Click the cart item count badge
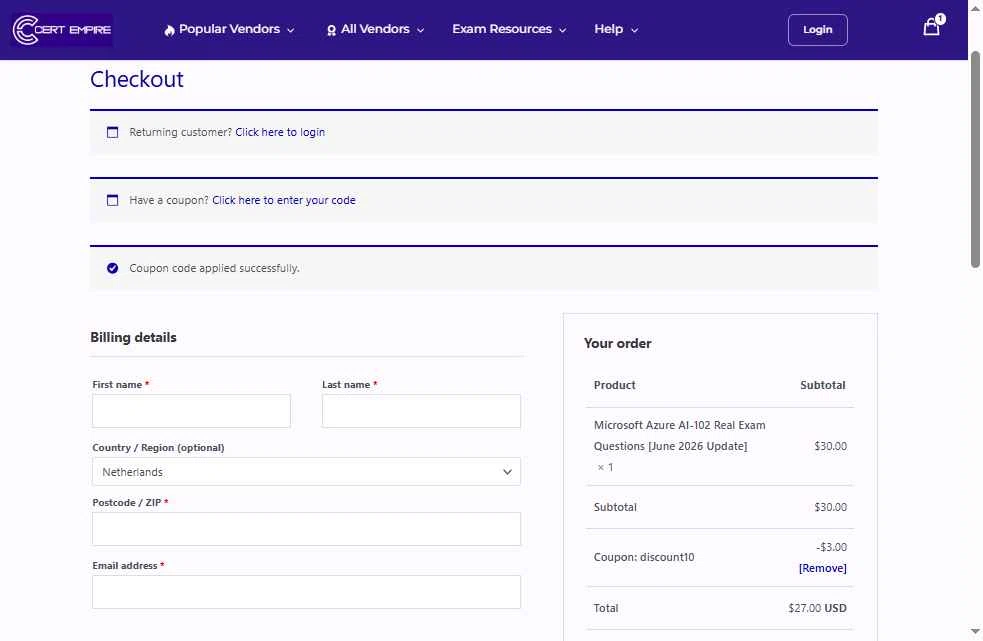Image resolution: width=983 pixels, height=641 pixels. (940, 19)
